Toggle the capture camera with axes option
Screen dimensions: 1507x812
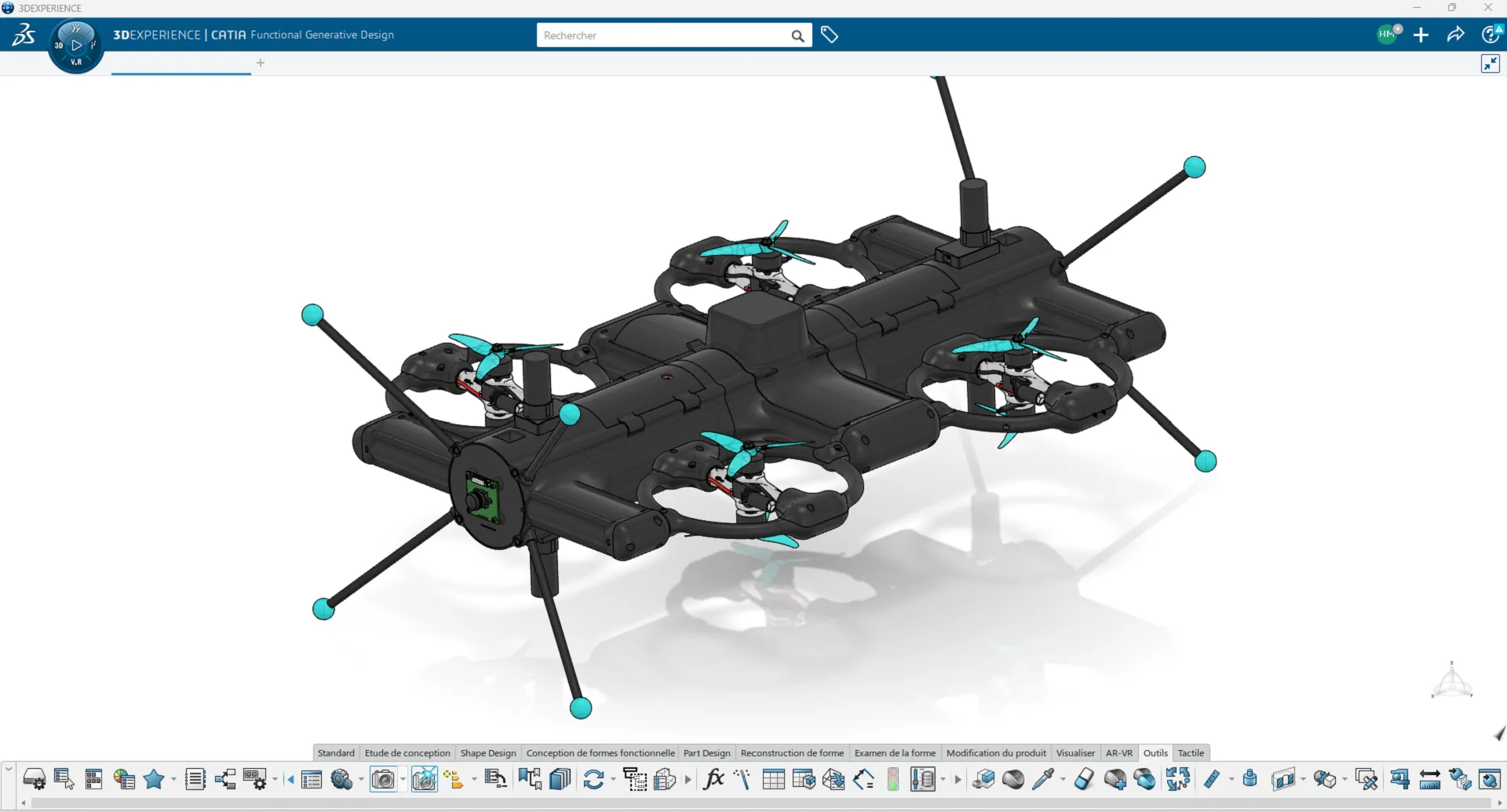[x=424, y=778]
